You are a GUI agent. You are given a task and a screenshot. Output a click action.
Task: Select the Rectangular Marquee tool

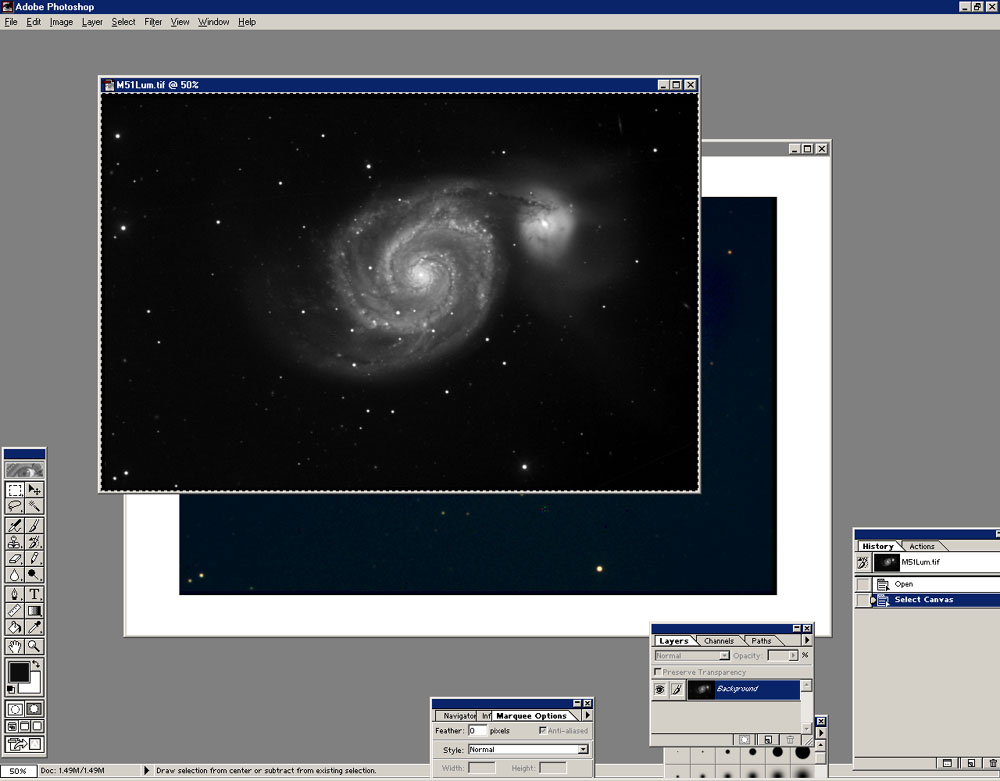coord(15,490)
